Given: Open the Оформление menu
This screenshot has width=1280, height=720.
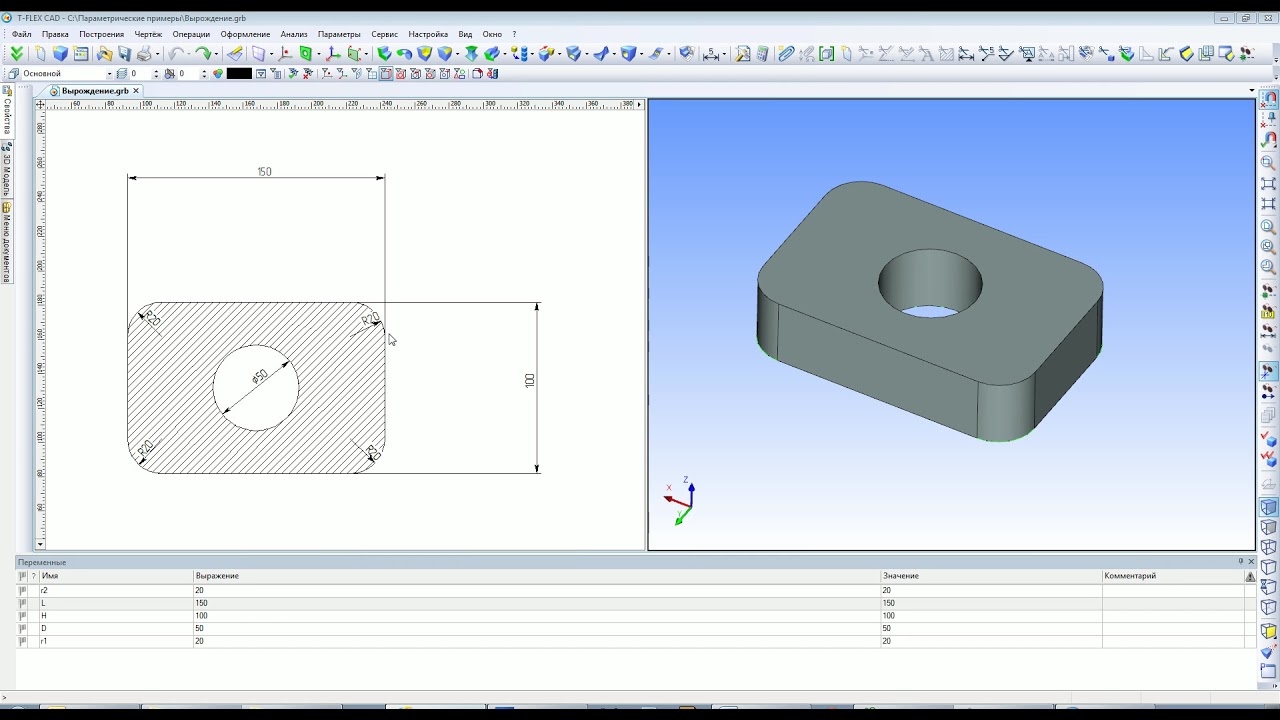Looking at the screenshot, I should pos(245,34).
